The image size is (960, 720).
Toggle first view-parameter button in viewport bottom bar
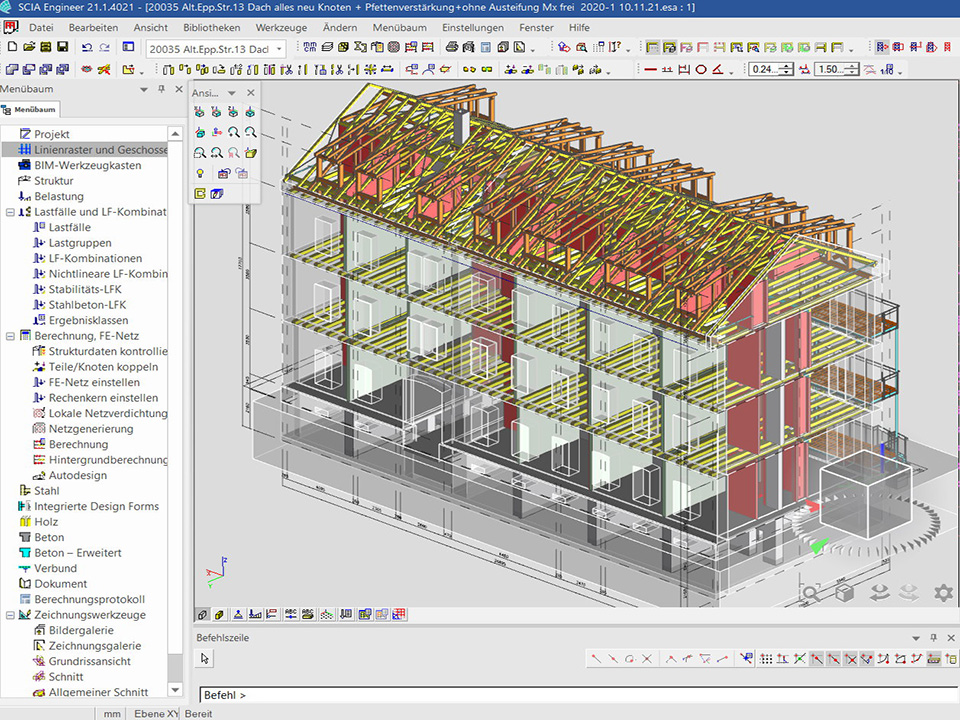[x=202, y=614]
